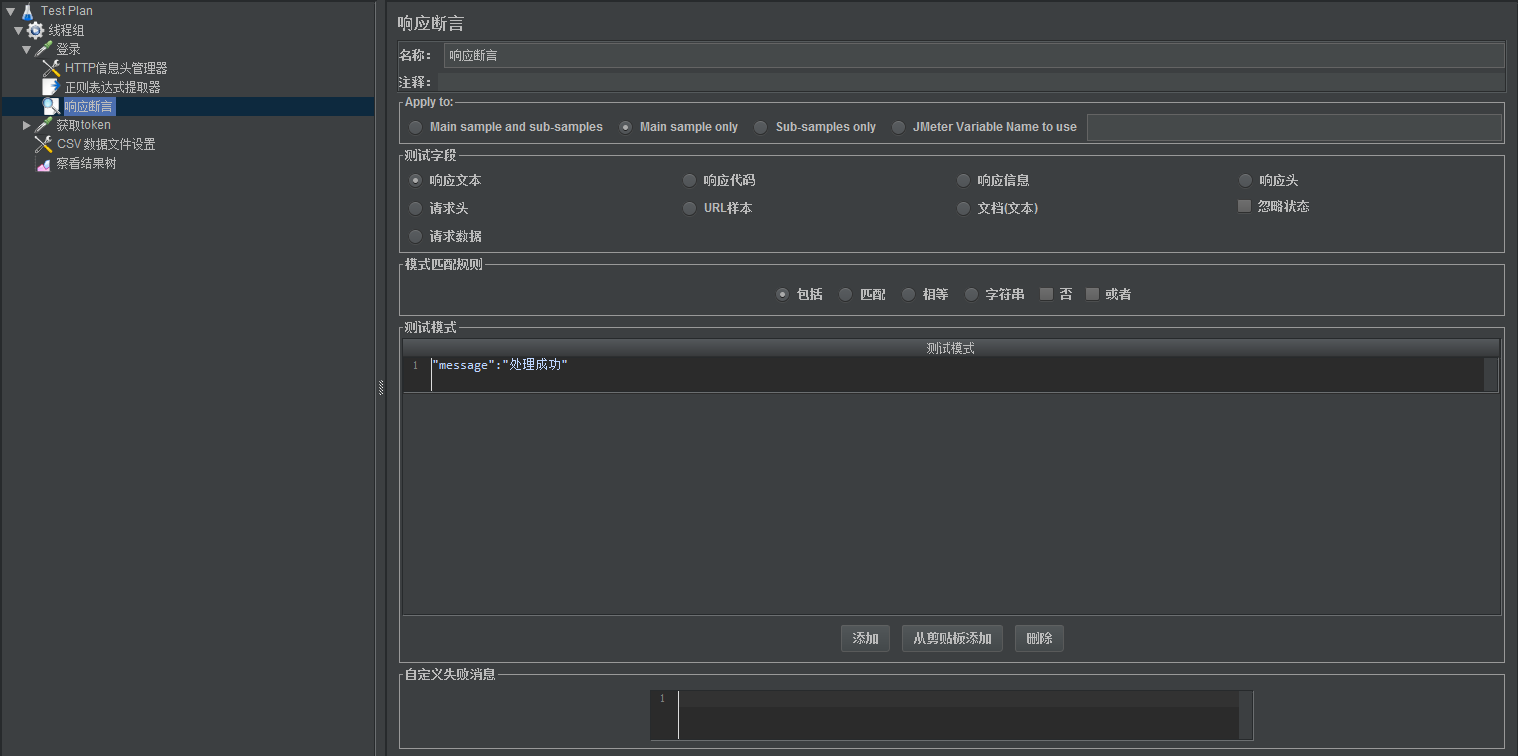Select JMeter Variable Name to use option
Screen dimensions: 1518x756
[984, 127]
